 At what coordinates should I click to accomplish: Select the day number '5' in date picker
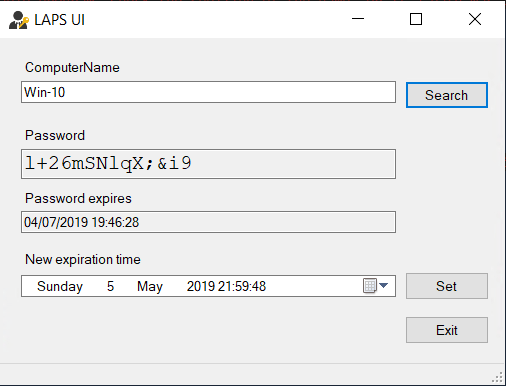[110, 286]
